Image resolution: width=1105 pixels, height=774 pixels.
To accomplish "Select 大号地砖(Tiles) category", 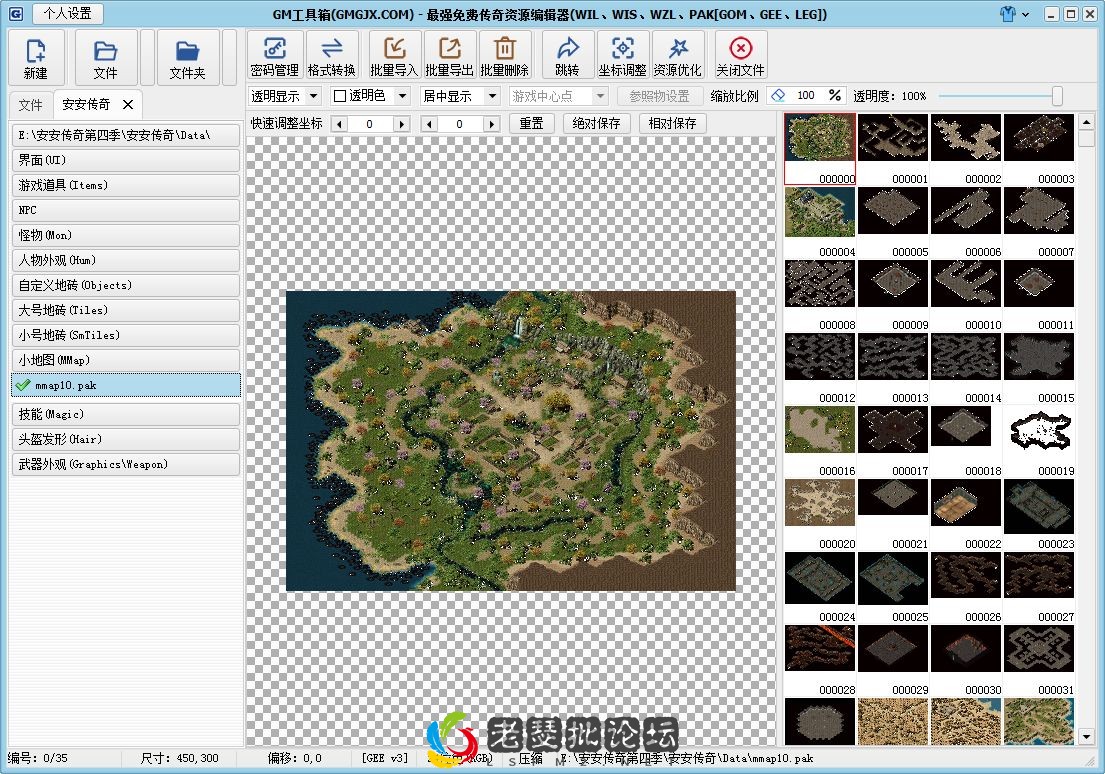I will click(x=125, y=310).
